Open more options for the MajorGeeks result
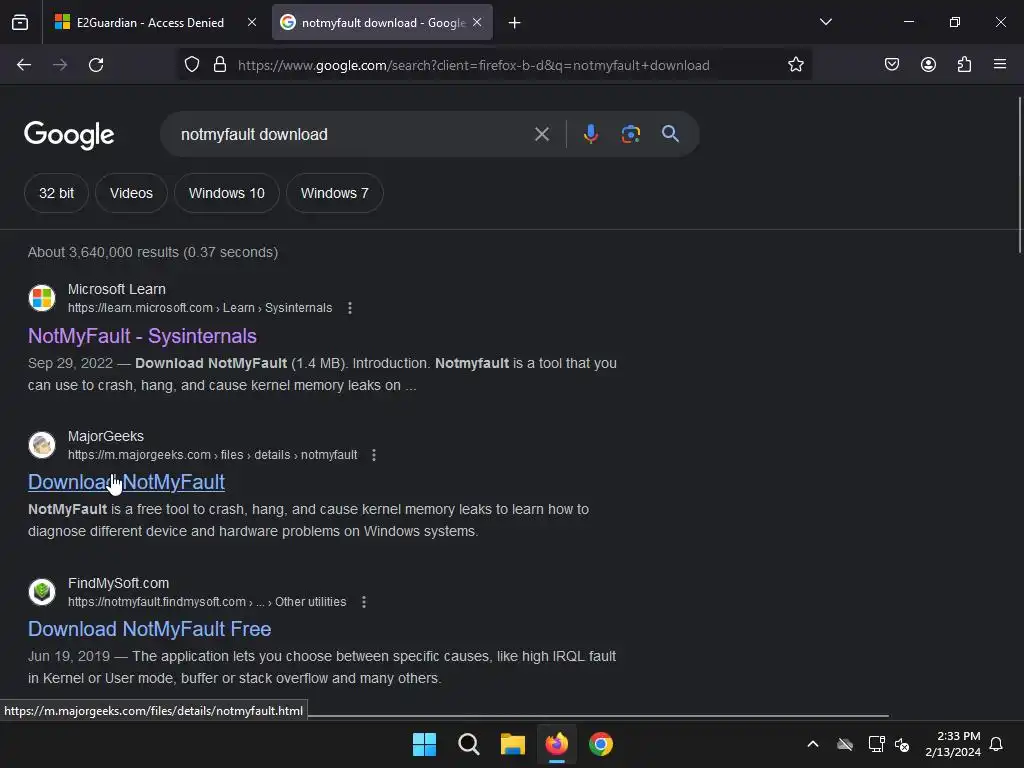Viewport: 1024px width, 768px height. coord(374,455)
